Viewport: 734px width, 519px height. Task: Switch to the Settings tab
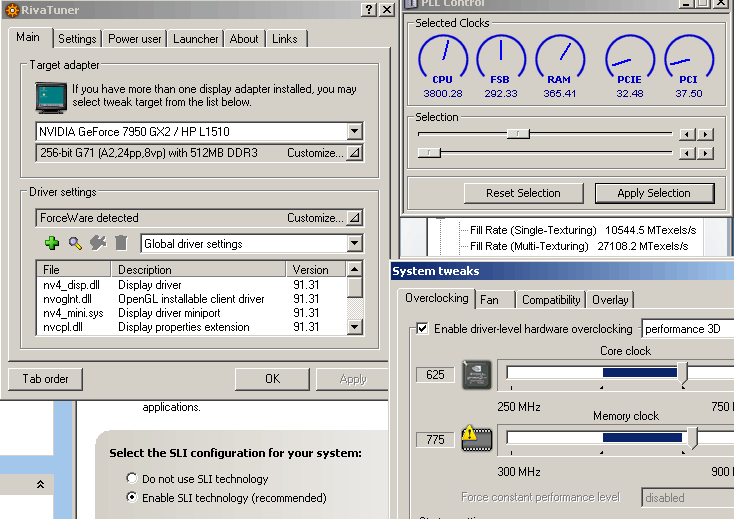point(77,39)
